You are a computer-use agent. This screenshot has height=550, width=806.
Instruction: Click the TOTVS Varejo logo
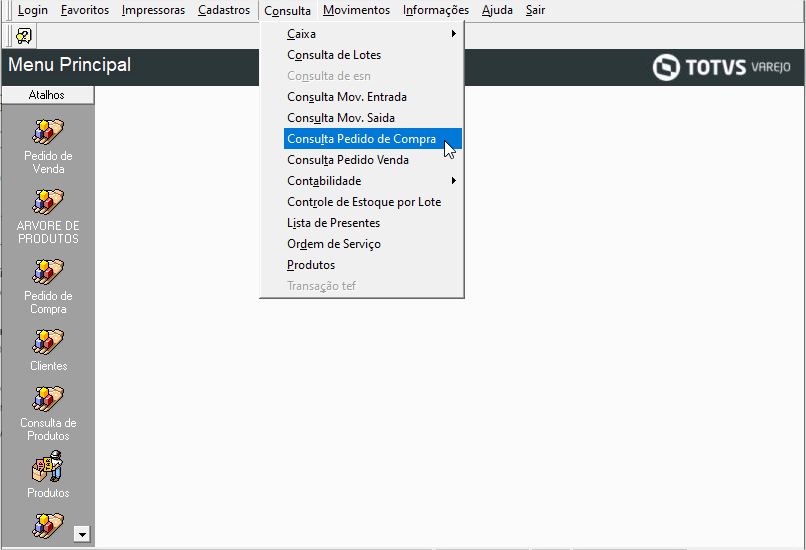pyautogui.click(x=721, y=67)
